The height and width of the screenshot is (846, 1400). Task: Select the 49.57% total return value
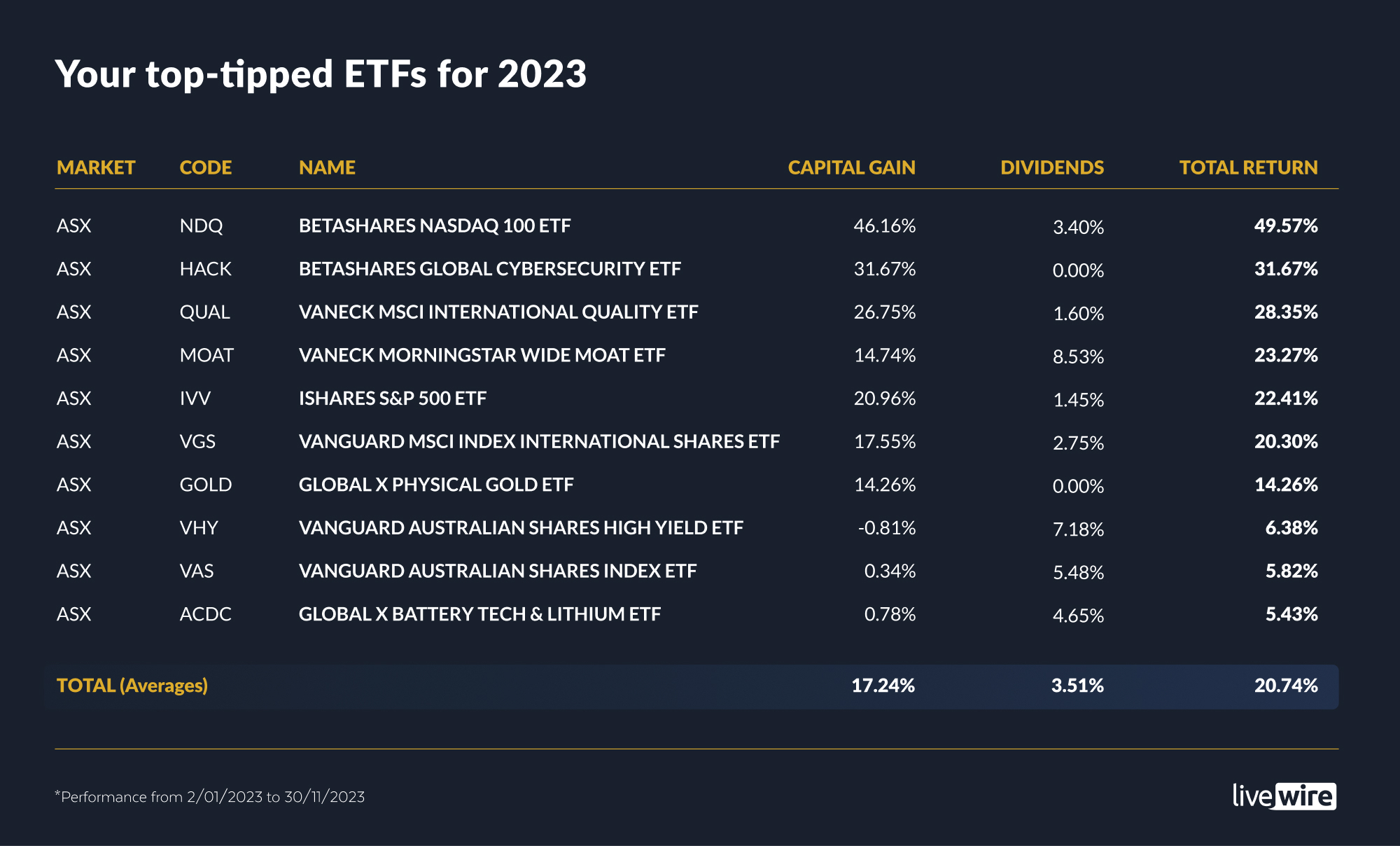(x=1285, y=226)
